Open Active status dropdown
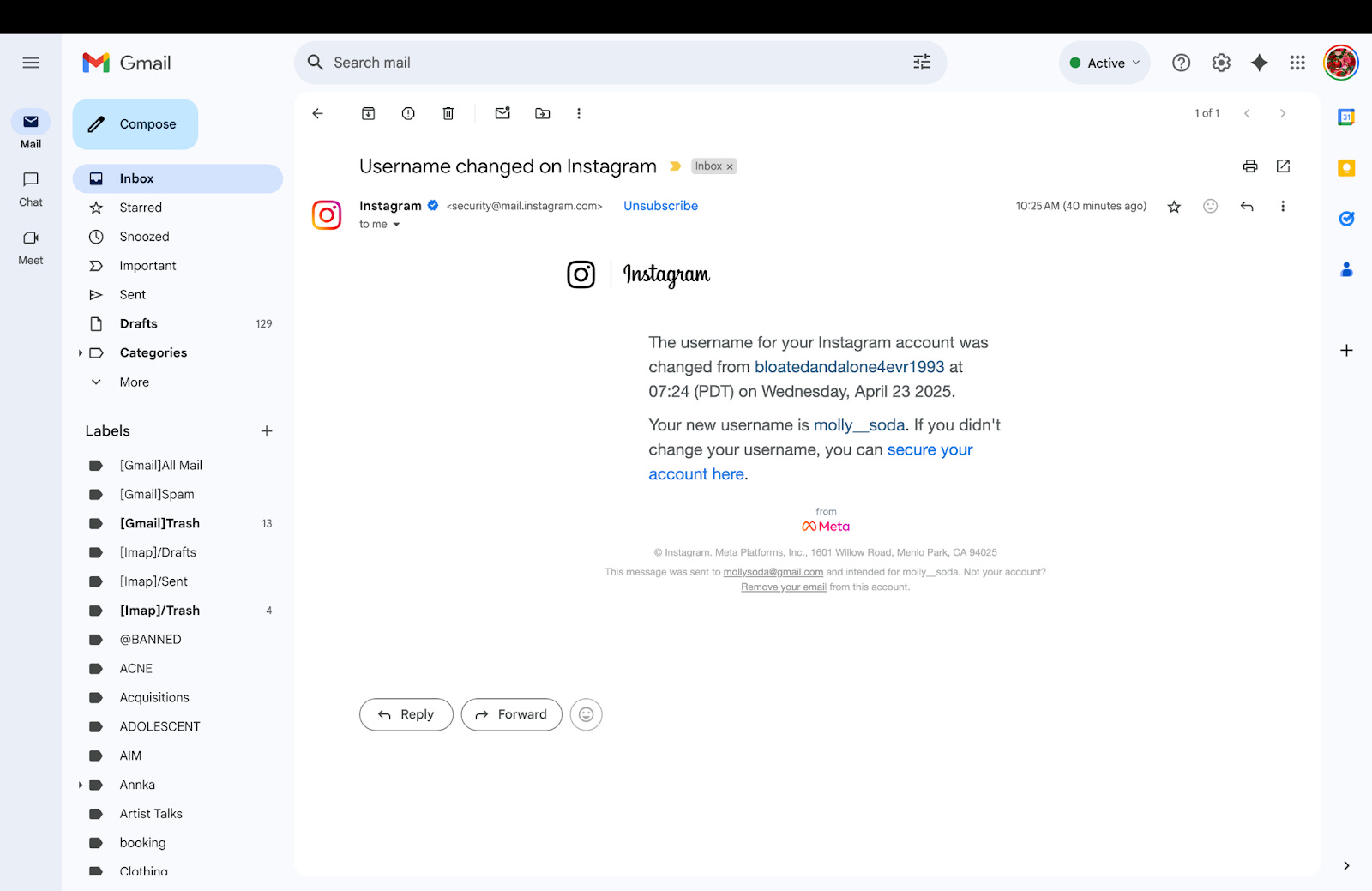This screenshot has height=891, width=1372. (x=1104, y=63)
